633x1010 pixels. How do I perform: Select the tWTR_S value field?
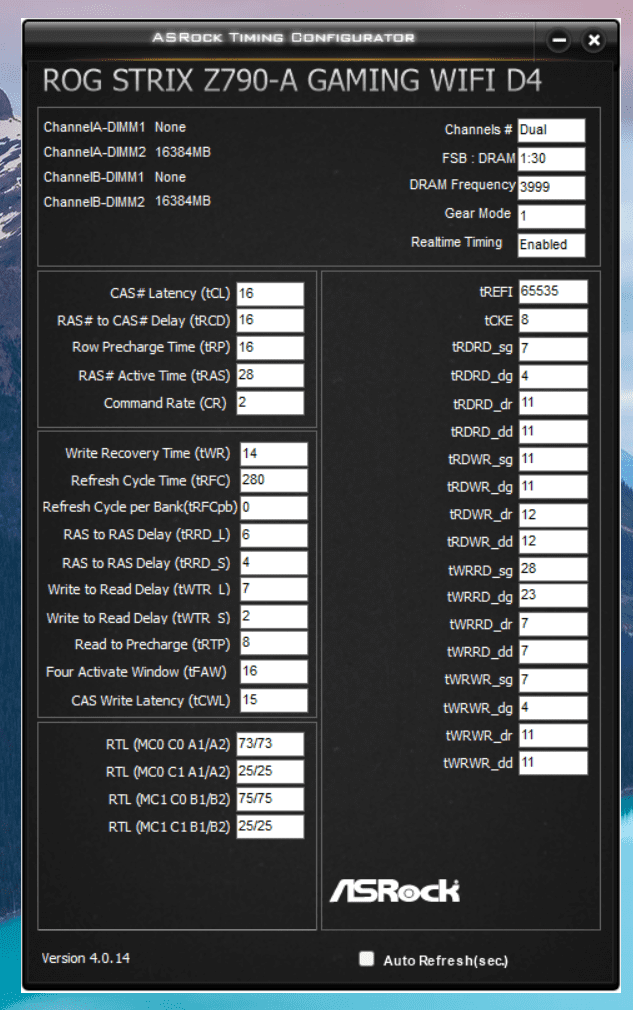(x=274, y=616)
